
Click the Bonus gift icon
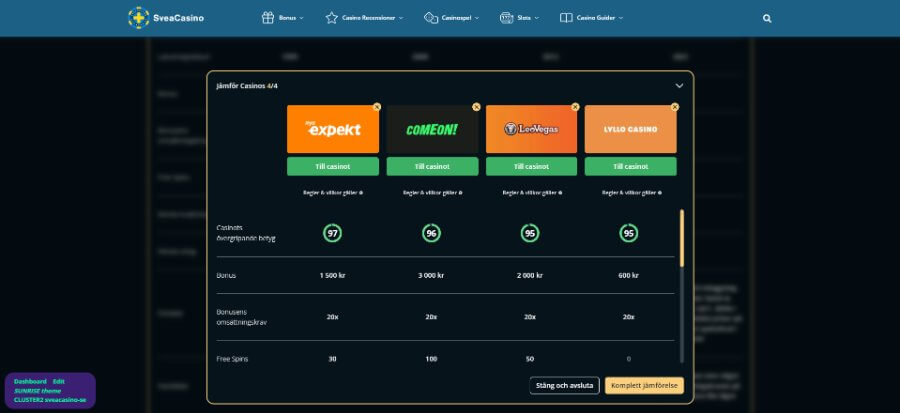pyautogui.click(x=267, y=18)
